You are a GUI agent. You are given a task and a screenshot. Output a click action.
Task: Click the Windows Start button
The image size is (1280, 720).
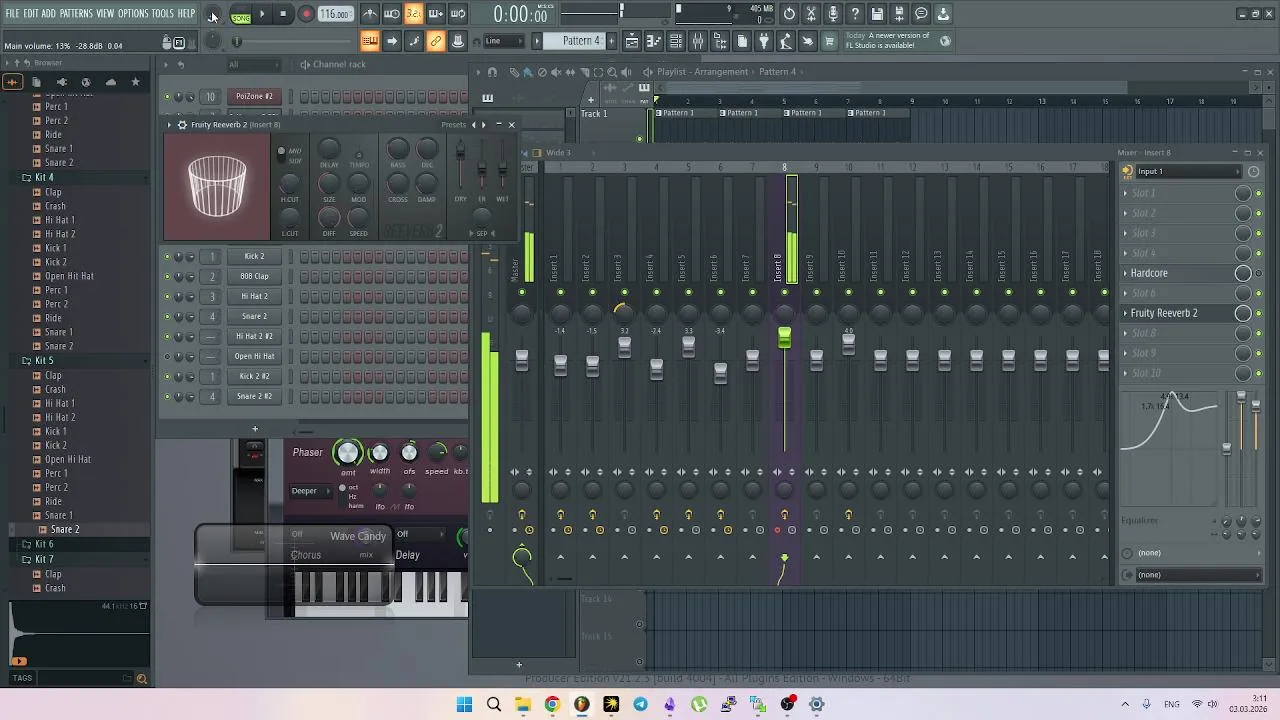(x=464, y=704)
